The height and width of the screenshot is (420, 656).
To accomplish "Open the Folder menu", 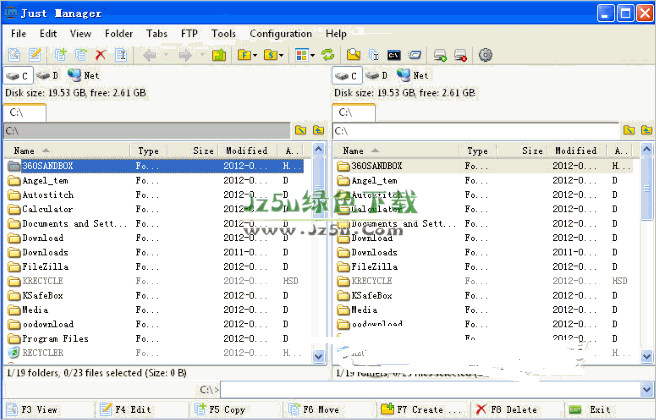I will [x=119, y=33].
